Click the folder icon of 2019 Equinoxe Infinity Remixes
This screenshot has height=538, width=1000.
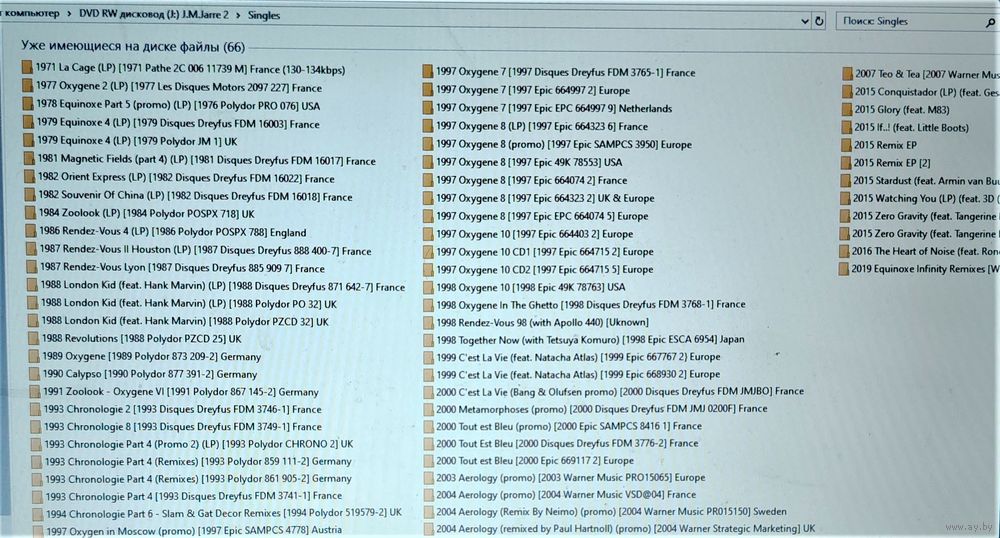[844, 269]
